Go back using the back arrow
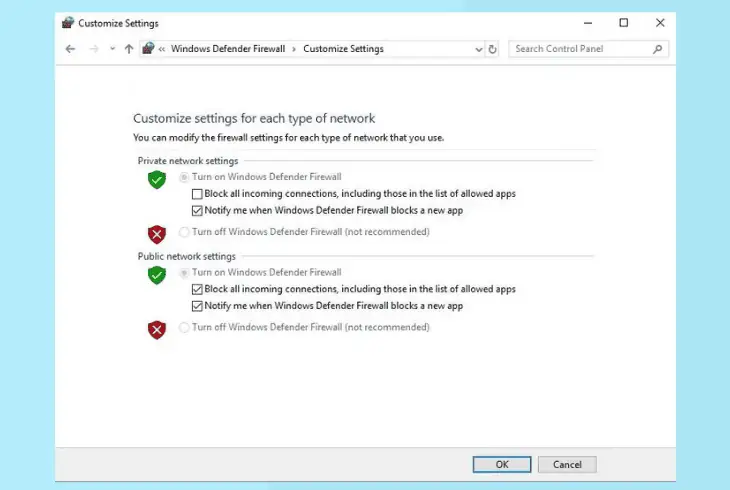This screenshot has width=730, height=490. tap(70, 49)
